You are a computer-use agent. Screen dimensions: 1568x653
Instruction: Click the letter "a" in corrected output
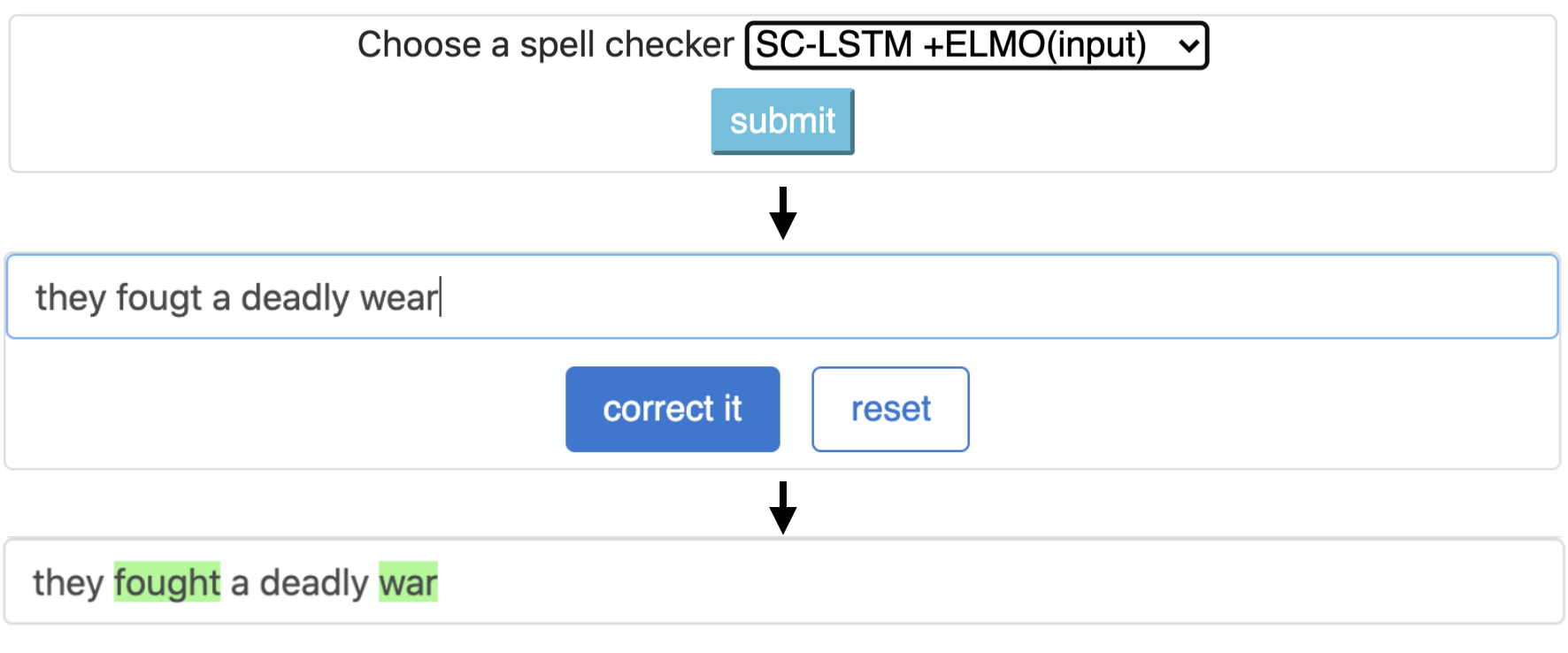pos(239,583)
